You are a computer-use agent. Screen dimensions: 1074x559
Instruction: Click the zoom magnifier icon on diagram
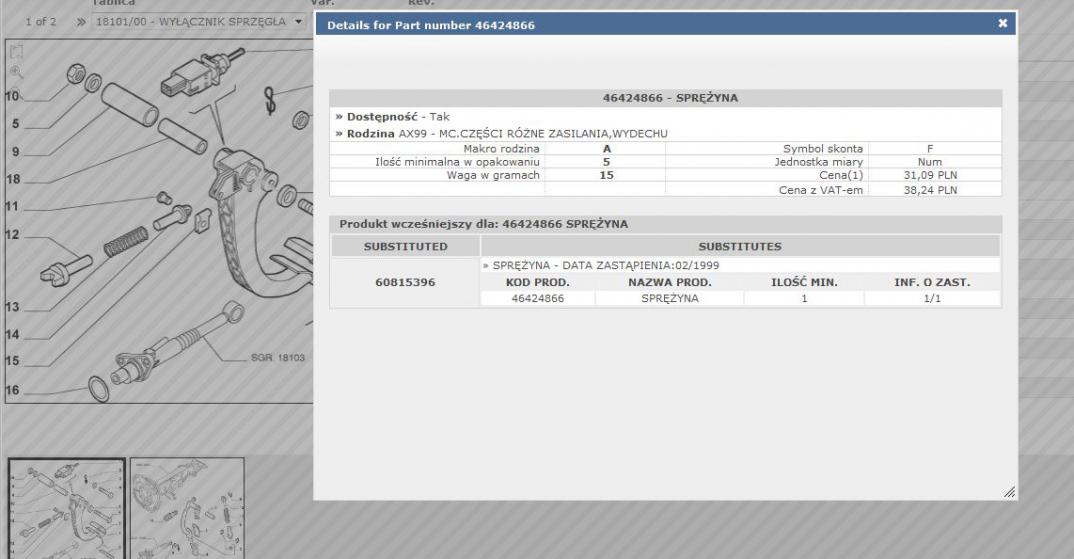pyautogui.click(x=17, y=72)
